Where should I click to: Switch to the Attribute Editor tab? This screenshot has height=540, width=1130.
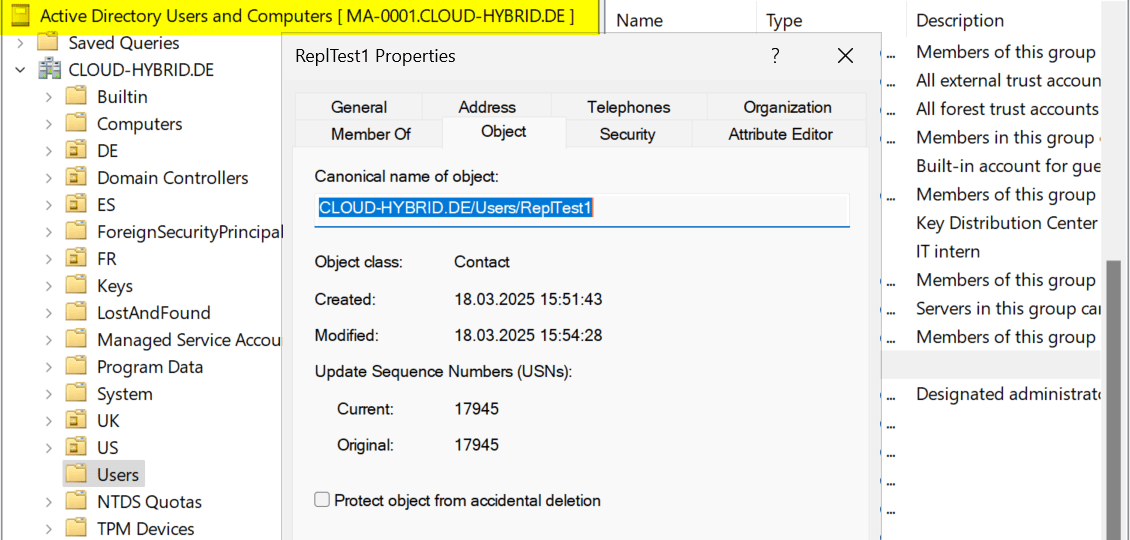click(x=780, y=134)
